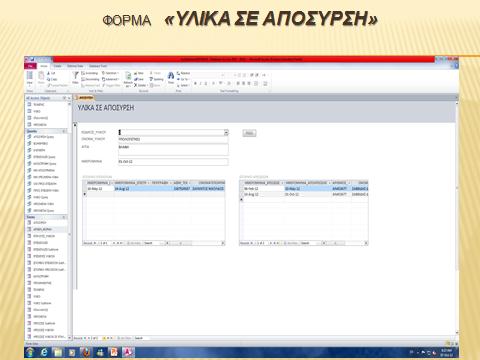Click the View icon in Home ribbon
This screenshot has height=360, width=480.
point(30,77)
